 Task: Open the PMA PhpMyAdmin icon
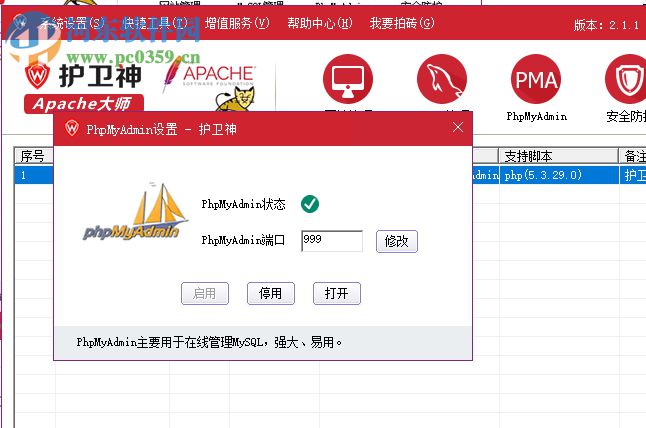(536, 79)
